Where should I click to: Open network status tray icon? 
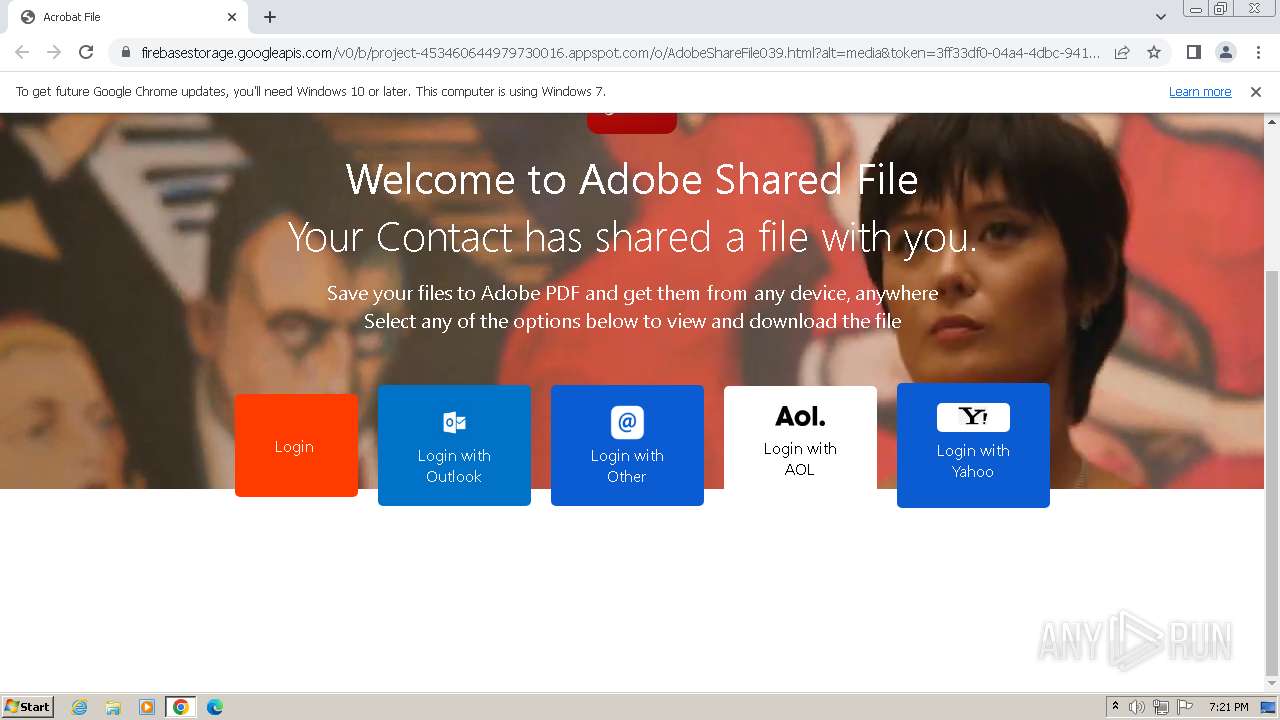(x=1161, y=707)
